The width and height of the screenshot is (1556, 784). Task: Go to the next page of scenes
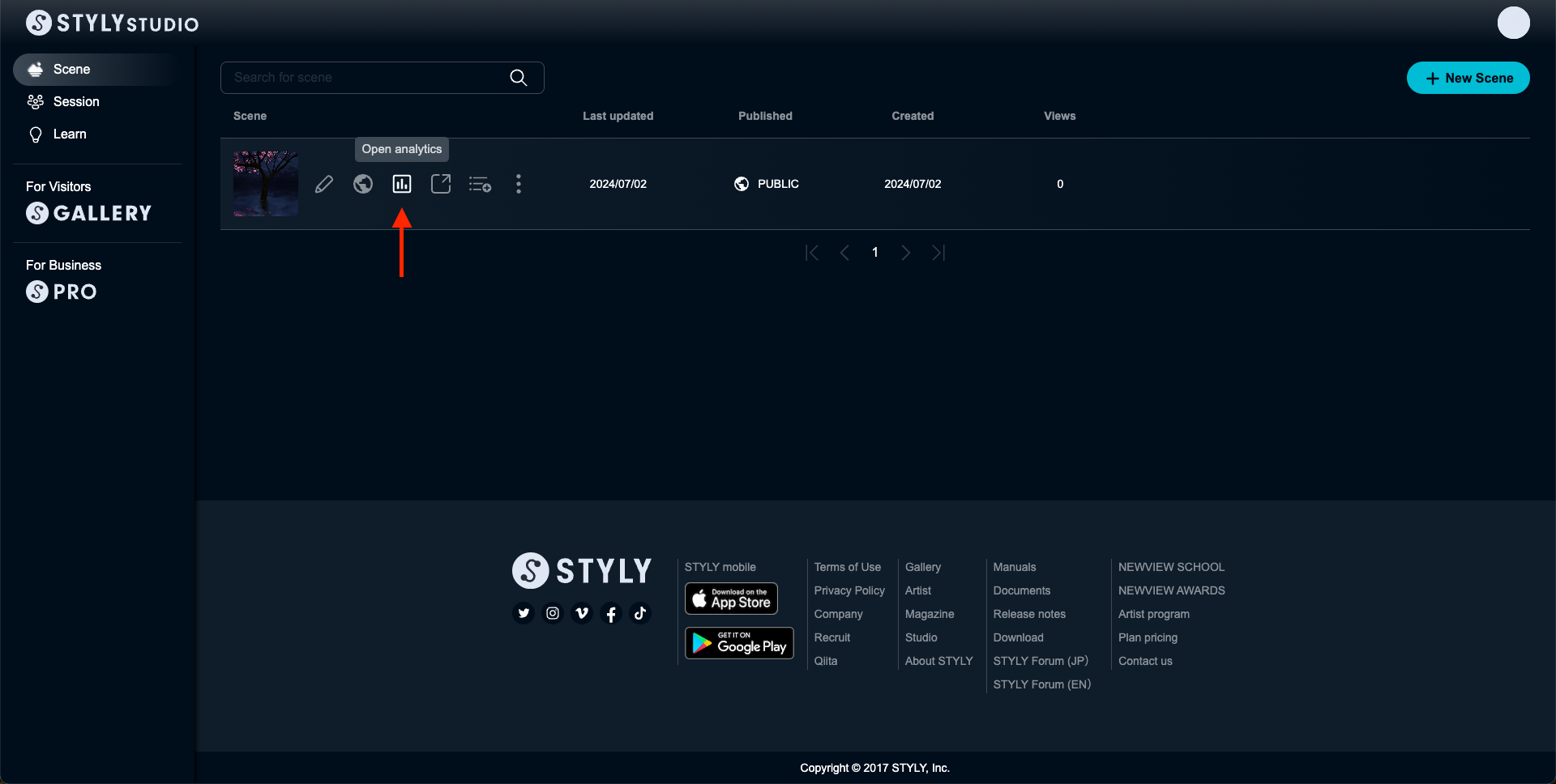[906, 252]
